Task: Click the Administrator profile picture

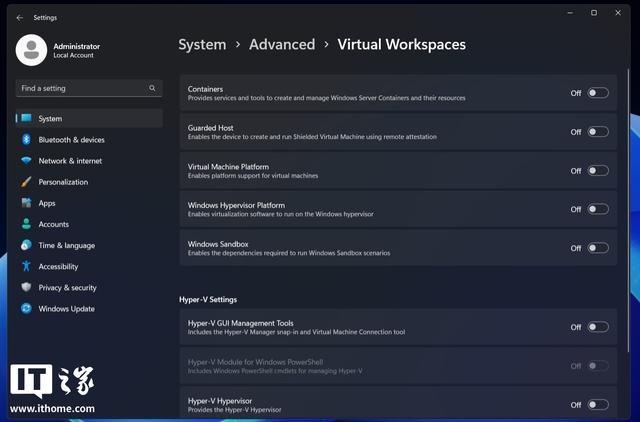Action: coord(32,50)
